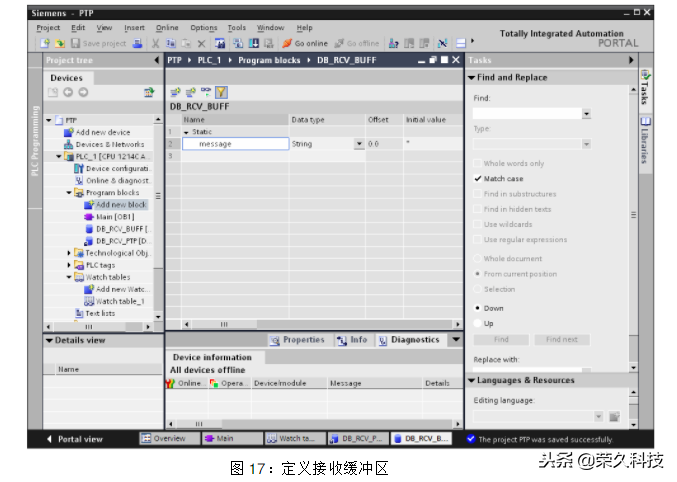Click the Cross-references toolbar icon
The width and height of the screenshot is (677, 482).
tap(443, 43)
